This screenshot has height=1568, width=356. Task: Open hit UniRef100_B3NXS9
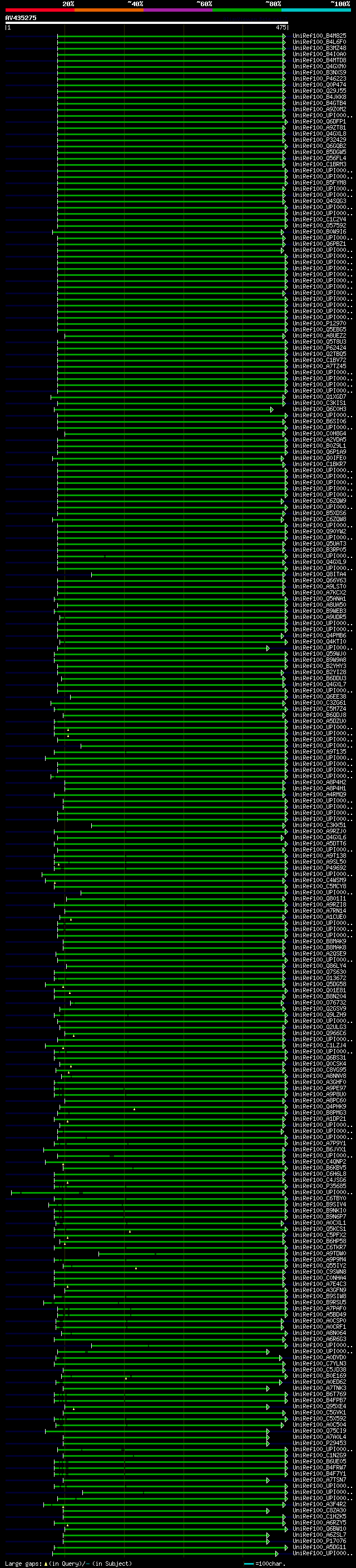pyautogui.click(x=319, y=72)
